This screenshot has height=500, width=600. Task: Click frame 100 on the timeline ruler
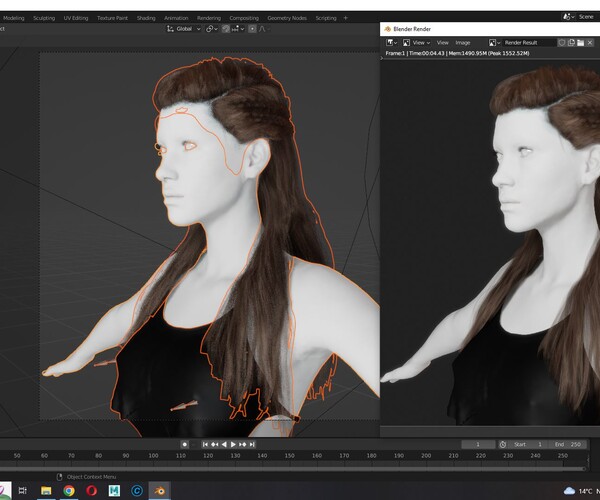tap(153, 456)
